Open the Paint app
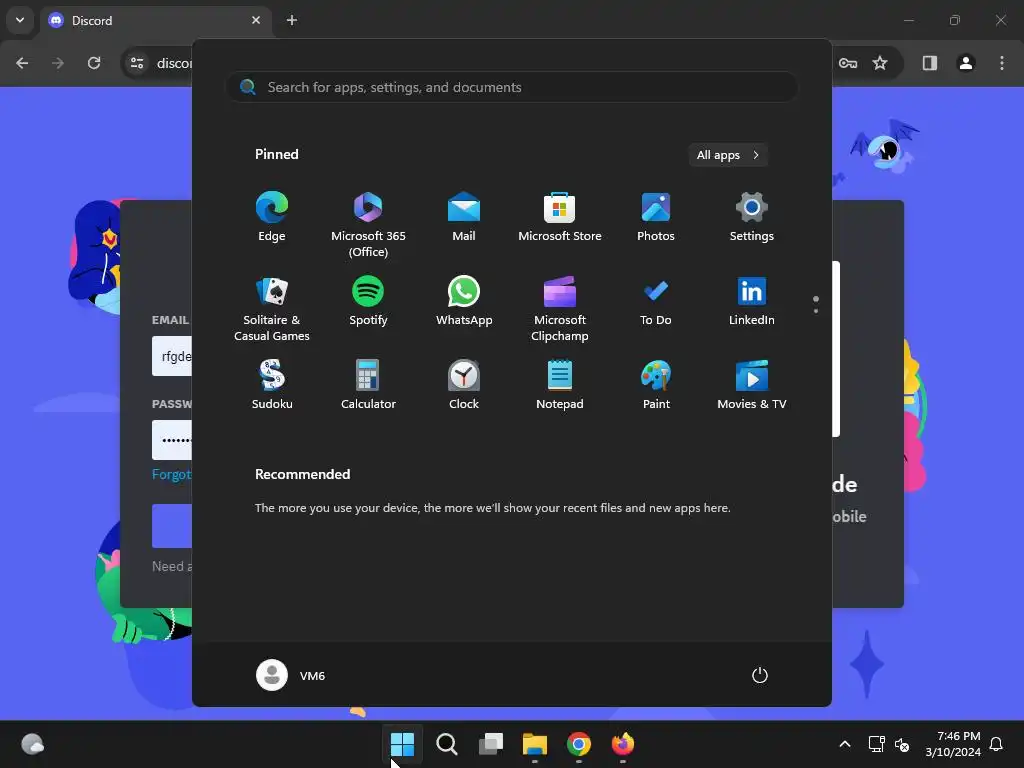Viewport: 1024px width, 768px height. [x=656, y=385]
